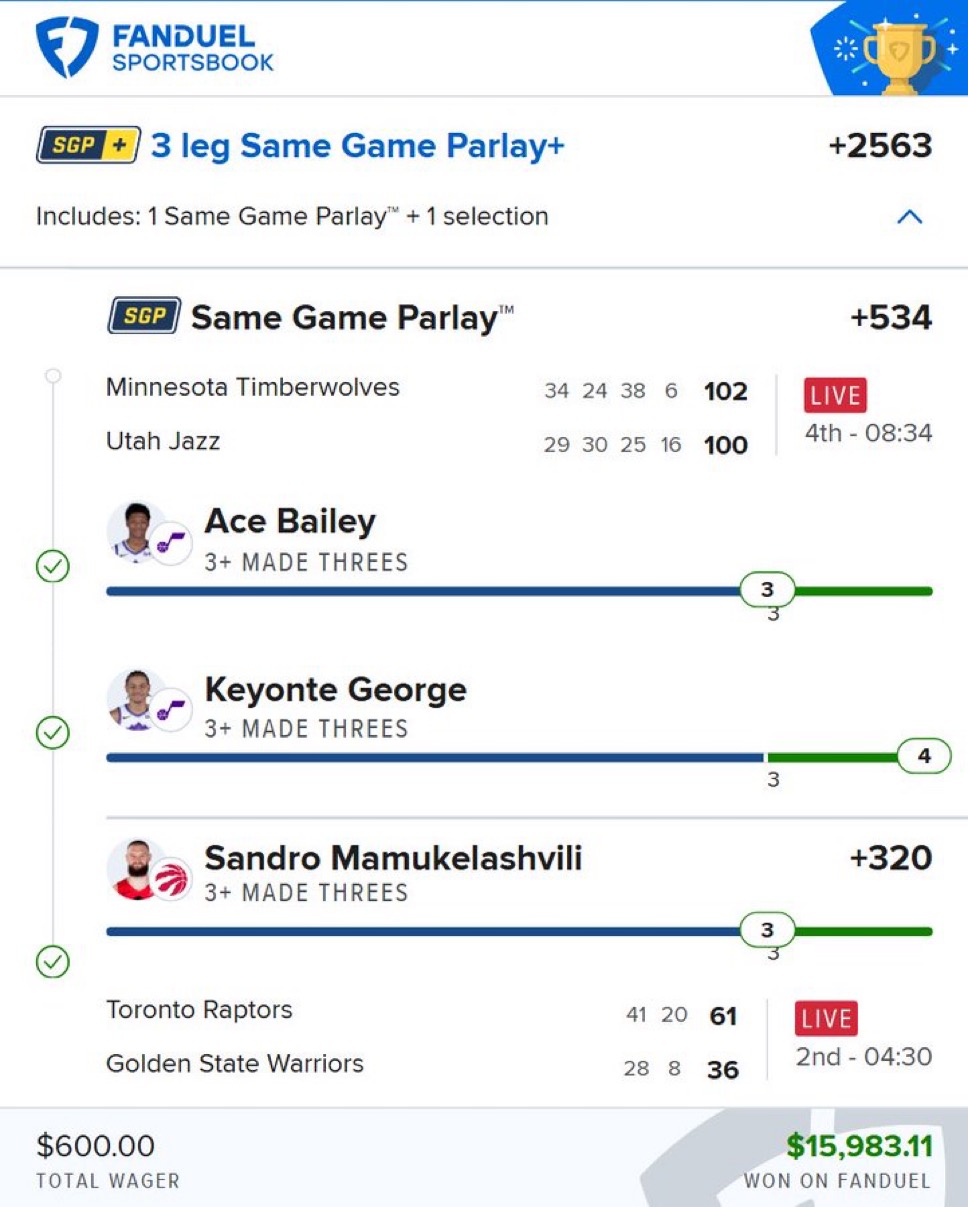968x1207 pixels.
Task: Click the SGP+ badge icon
Action: coord(88,146)
